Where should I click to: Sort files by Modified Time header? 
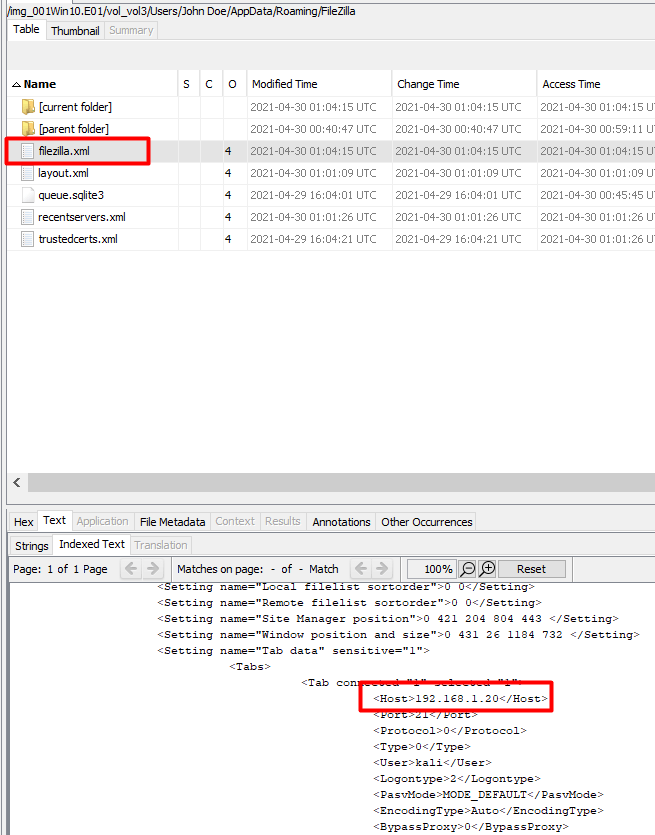pos(285,85)
